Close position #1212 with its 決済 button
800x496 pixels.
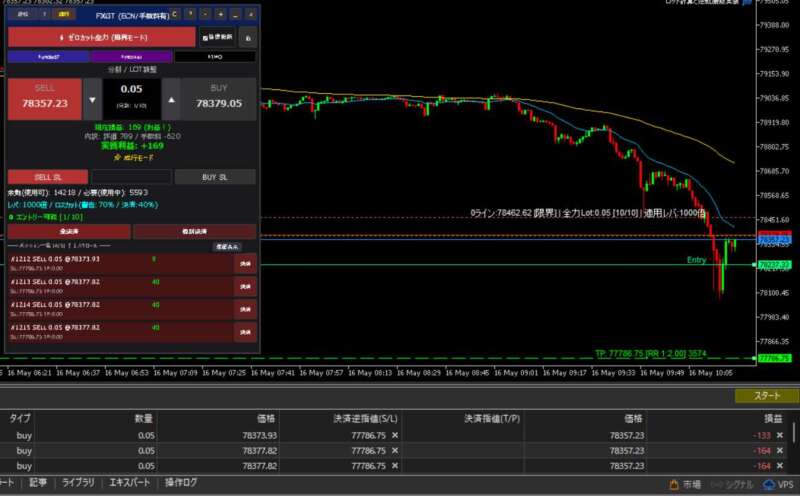point(245,264)
